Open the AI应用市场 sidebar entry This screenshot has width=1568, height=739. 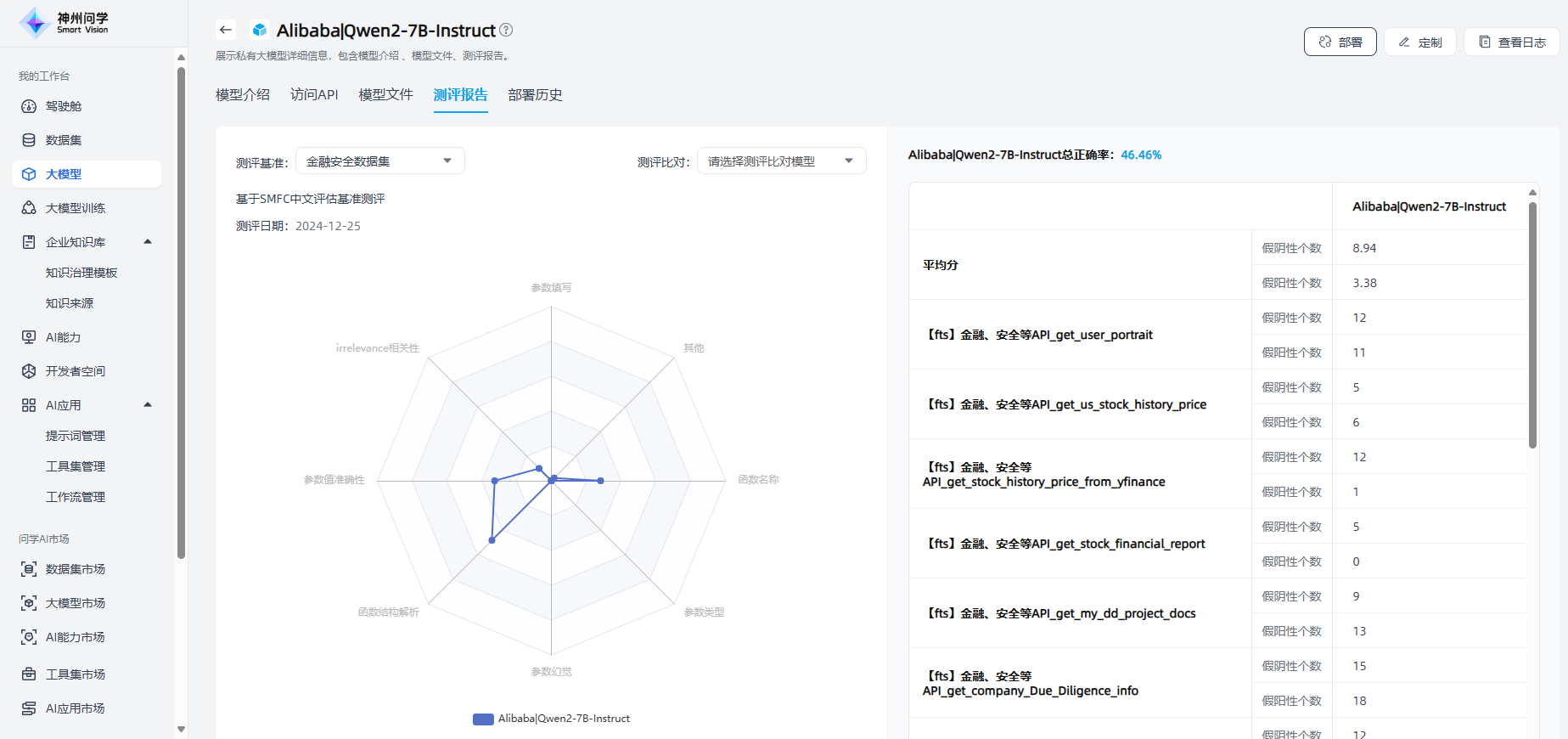75,708
